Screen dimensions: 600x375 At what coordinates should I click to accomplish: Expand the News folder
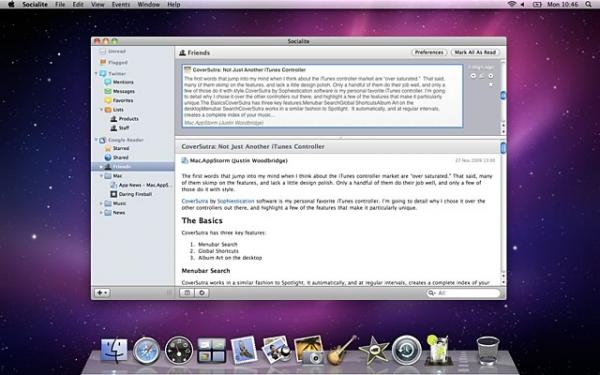(101, 212)
